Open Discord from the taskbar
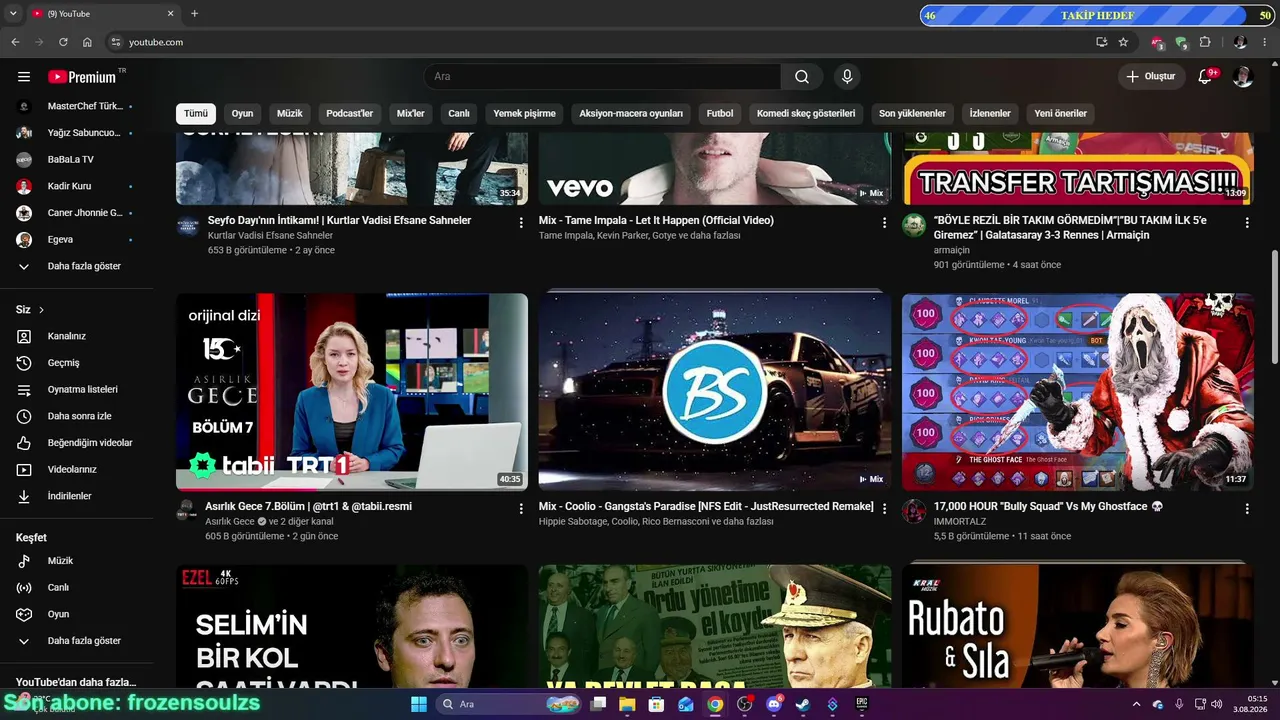Viewport: 1280px width, 720px height. [x=773, y=704]
